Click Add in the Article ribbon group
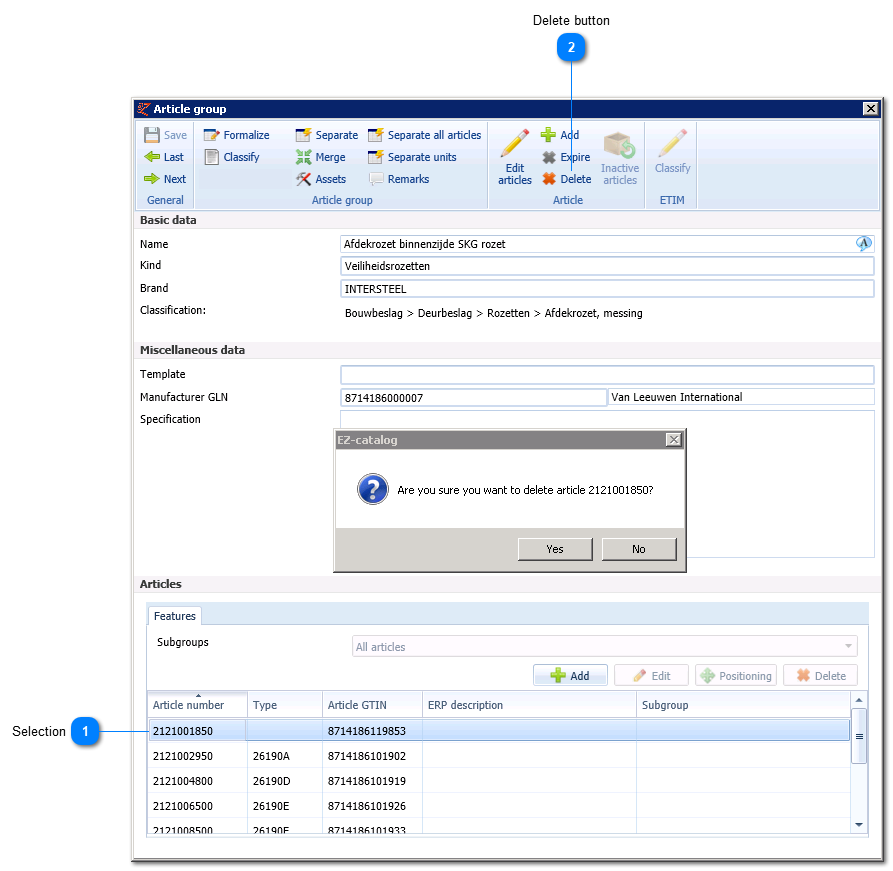Viewport: 893px width, 871px height. [560, 135]
